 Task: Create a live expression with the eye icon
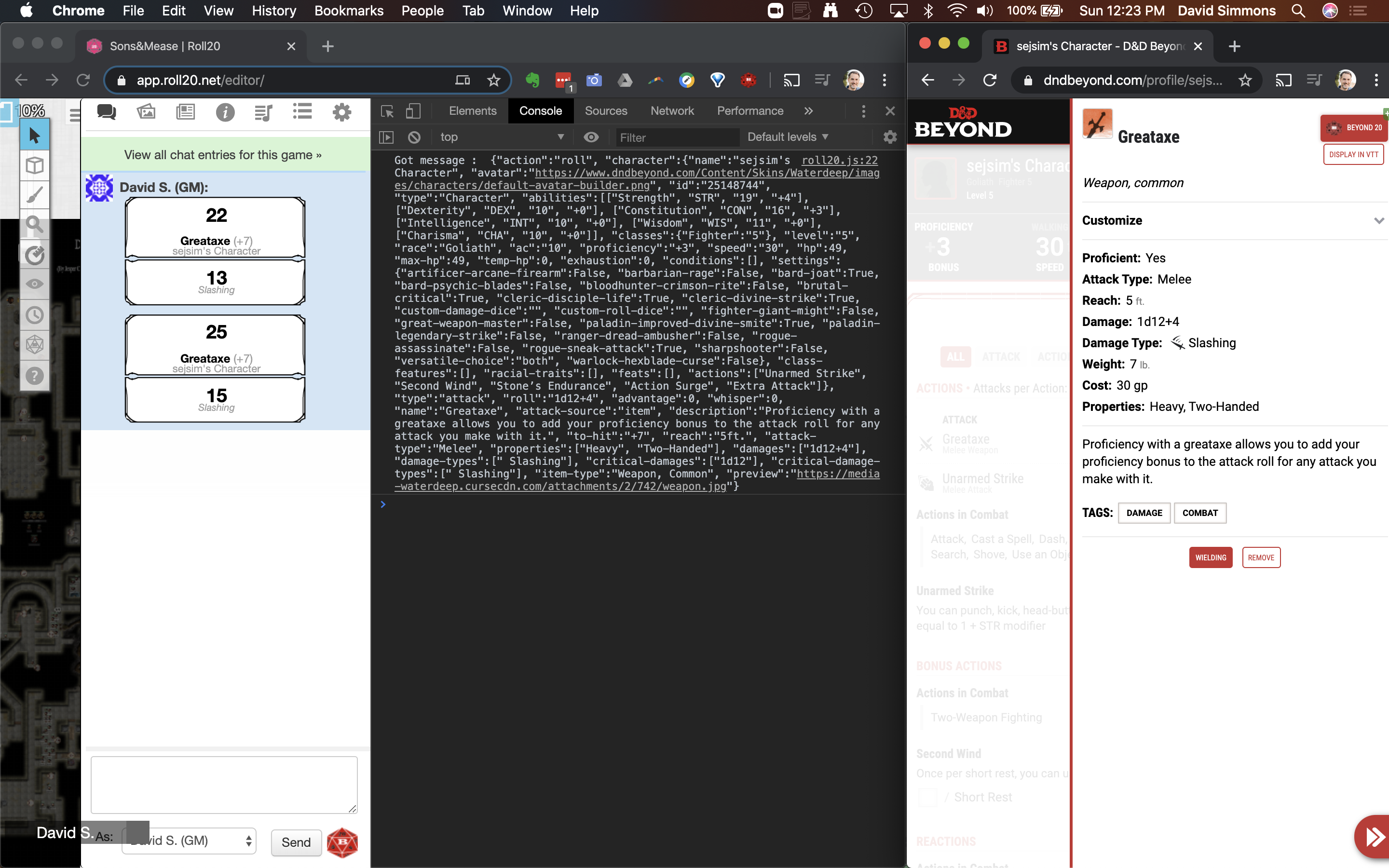(592, 136)
